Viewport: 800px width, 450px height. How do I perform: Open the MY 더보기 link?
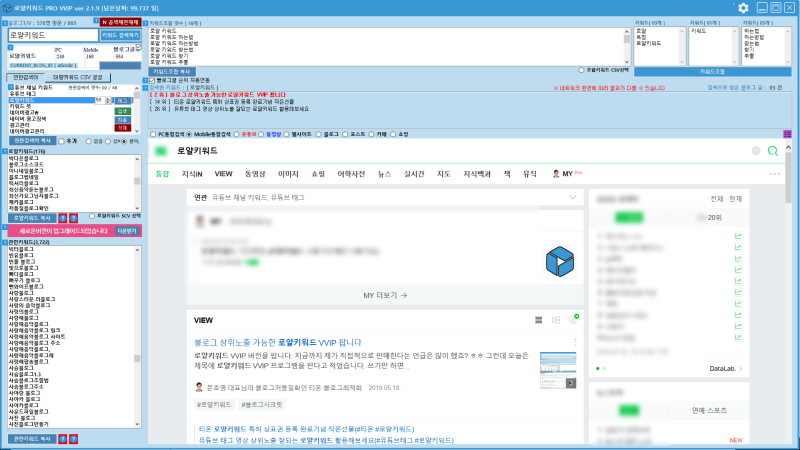385,295
